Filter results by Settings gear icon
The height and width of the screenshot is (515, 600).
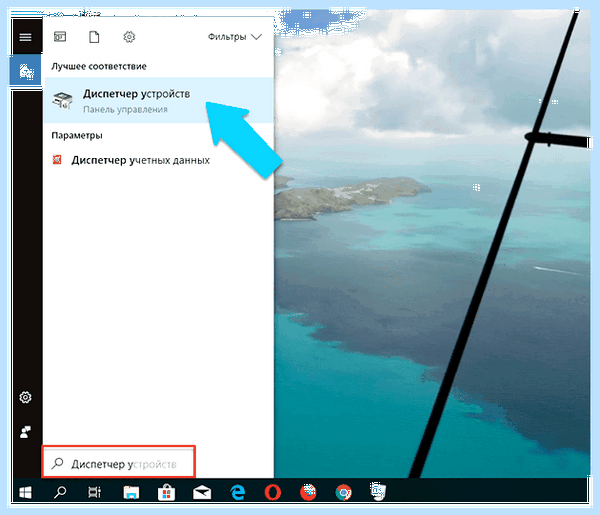[129, 37]
